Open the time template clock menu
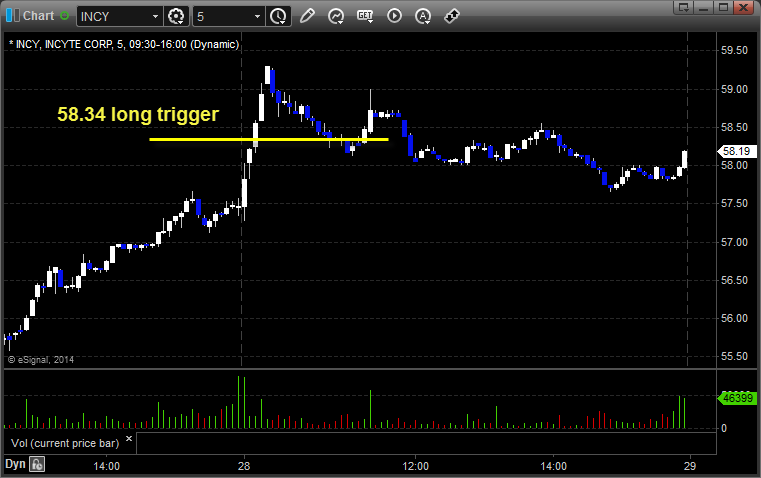Screen dimensions: 761x478 pyautogui.click(x=278, y=16)
